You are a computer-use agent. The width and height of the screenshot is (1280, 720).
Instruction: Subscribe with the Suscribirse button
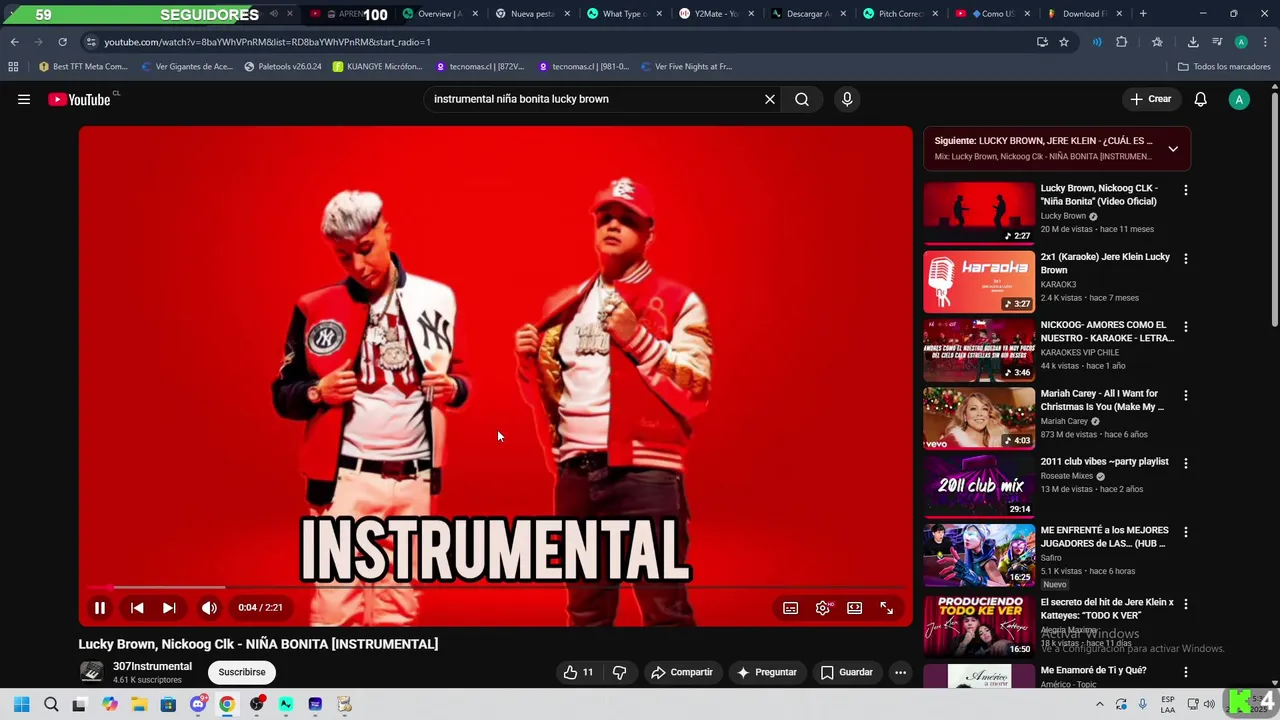(x=242, y=672)
